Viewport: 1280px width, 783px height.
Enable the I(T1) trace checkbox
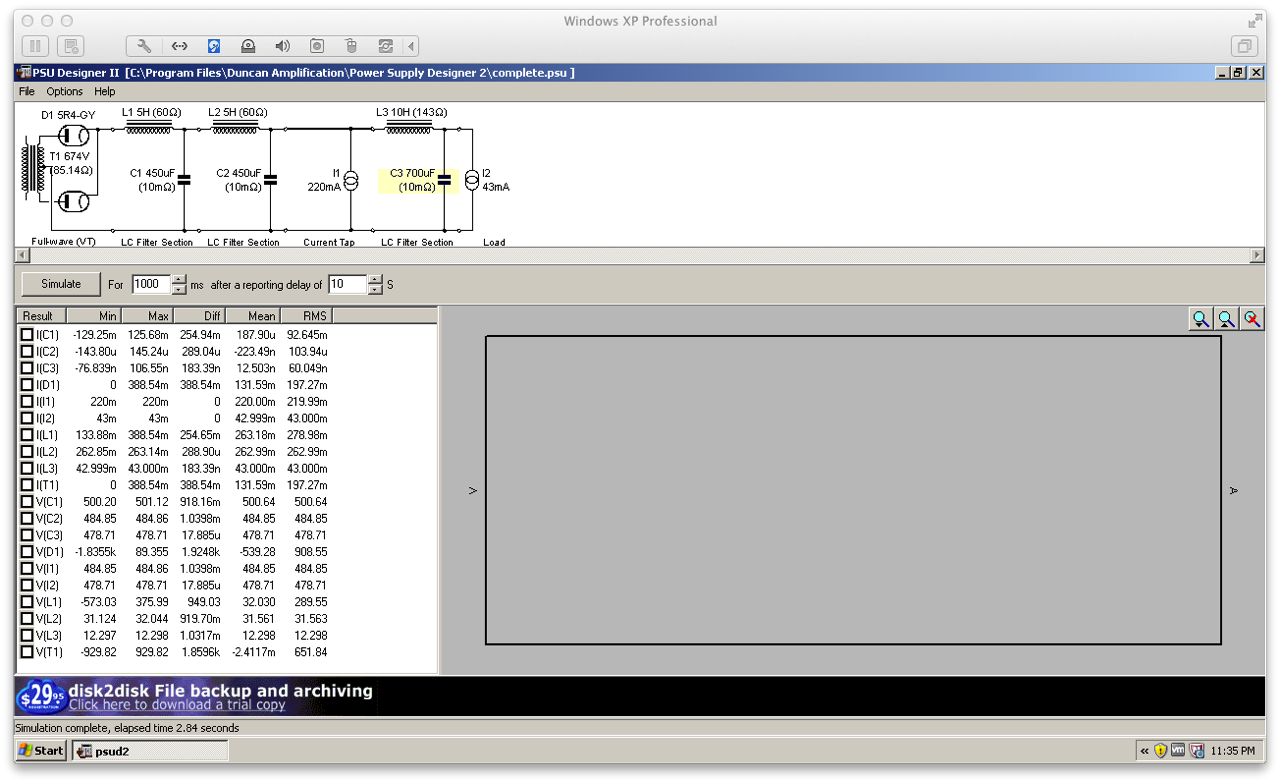(27, 485)
